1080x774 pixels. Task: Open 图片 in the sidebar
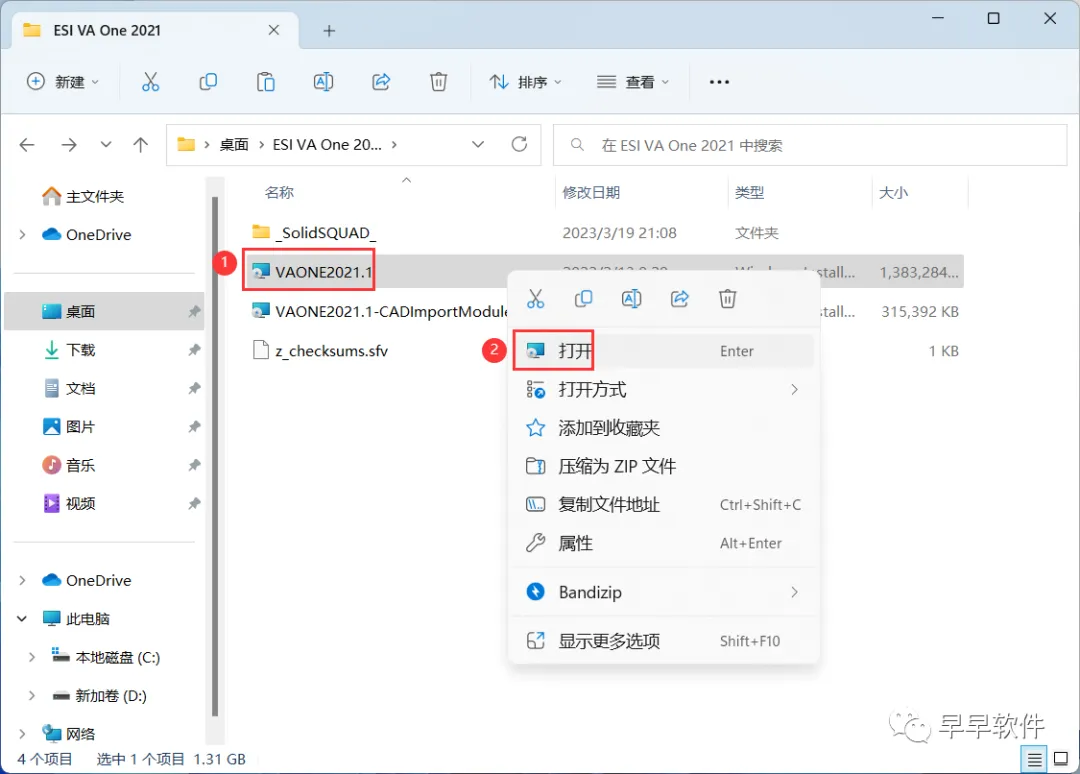click(x=81, y=427)
